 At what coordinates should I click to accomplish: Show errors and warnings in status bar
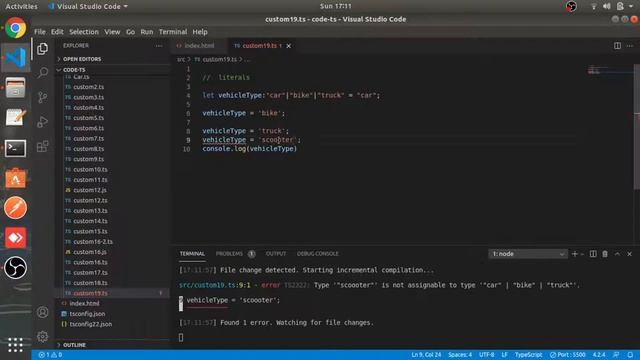tap(50, 355)
